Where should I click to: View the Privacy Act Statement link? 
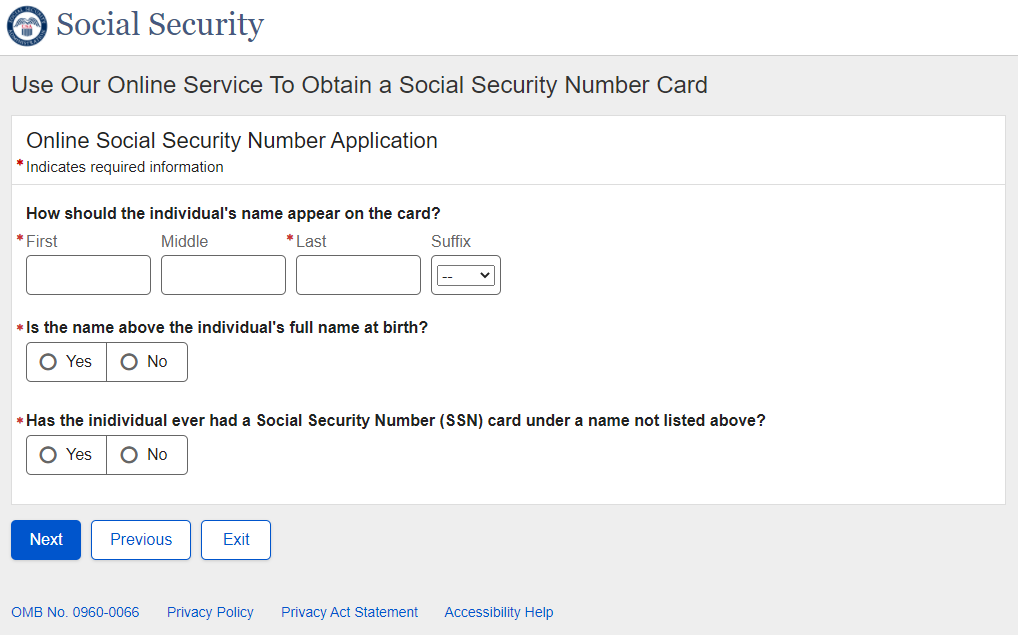coord(349,612)
